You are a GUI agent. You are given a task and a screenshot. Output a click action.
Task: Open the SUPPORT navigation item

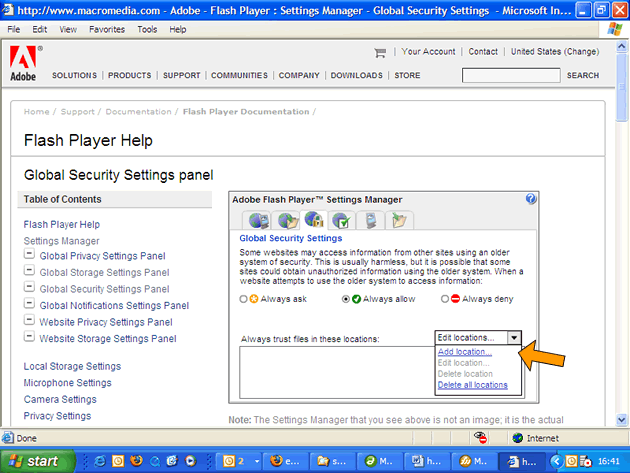tap(182, 76)
